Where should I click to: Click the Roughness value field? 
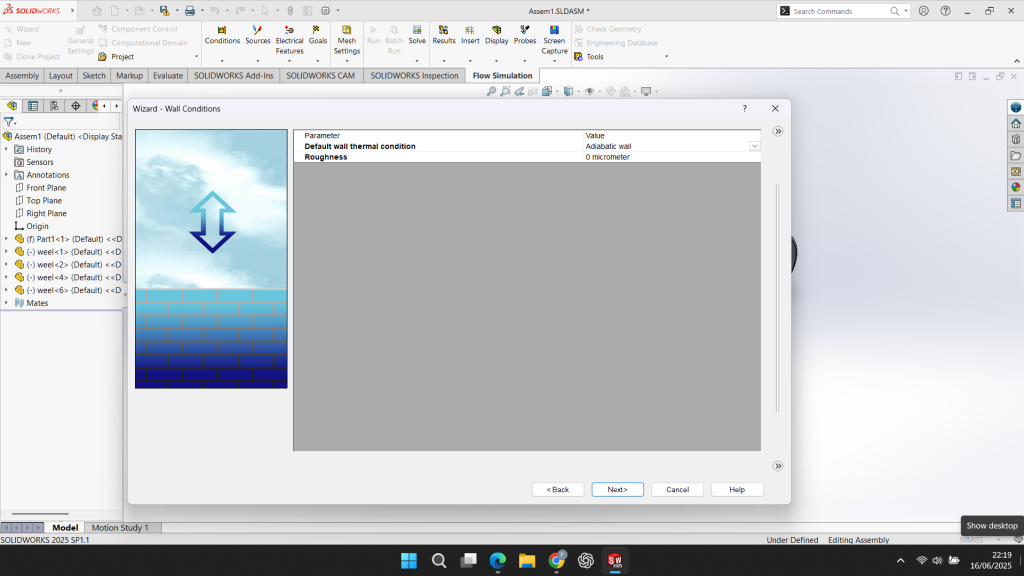[x=670, y=157]
